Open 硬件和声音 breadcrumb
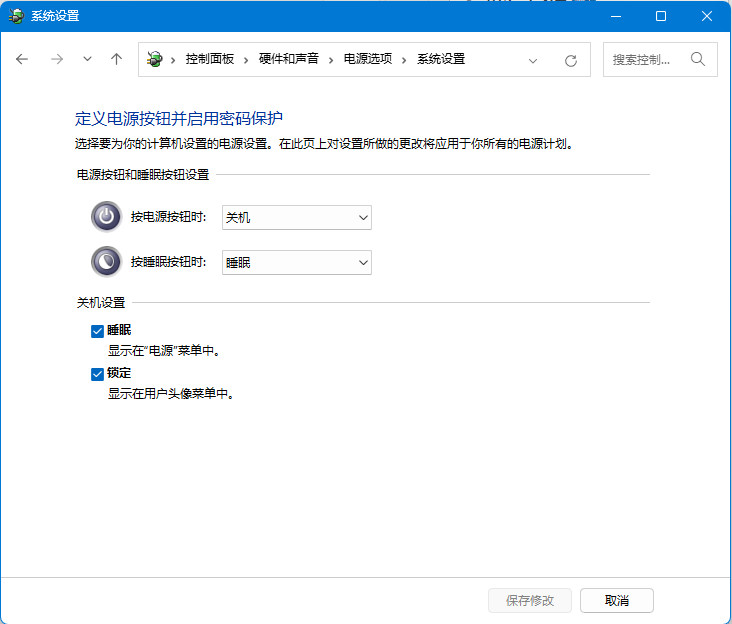 289,59
